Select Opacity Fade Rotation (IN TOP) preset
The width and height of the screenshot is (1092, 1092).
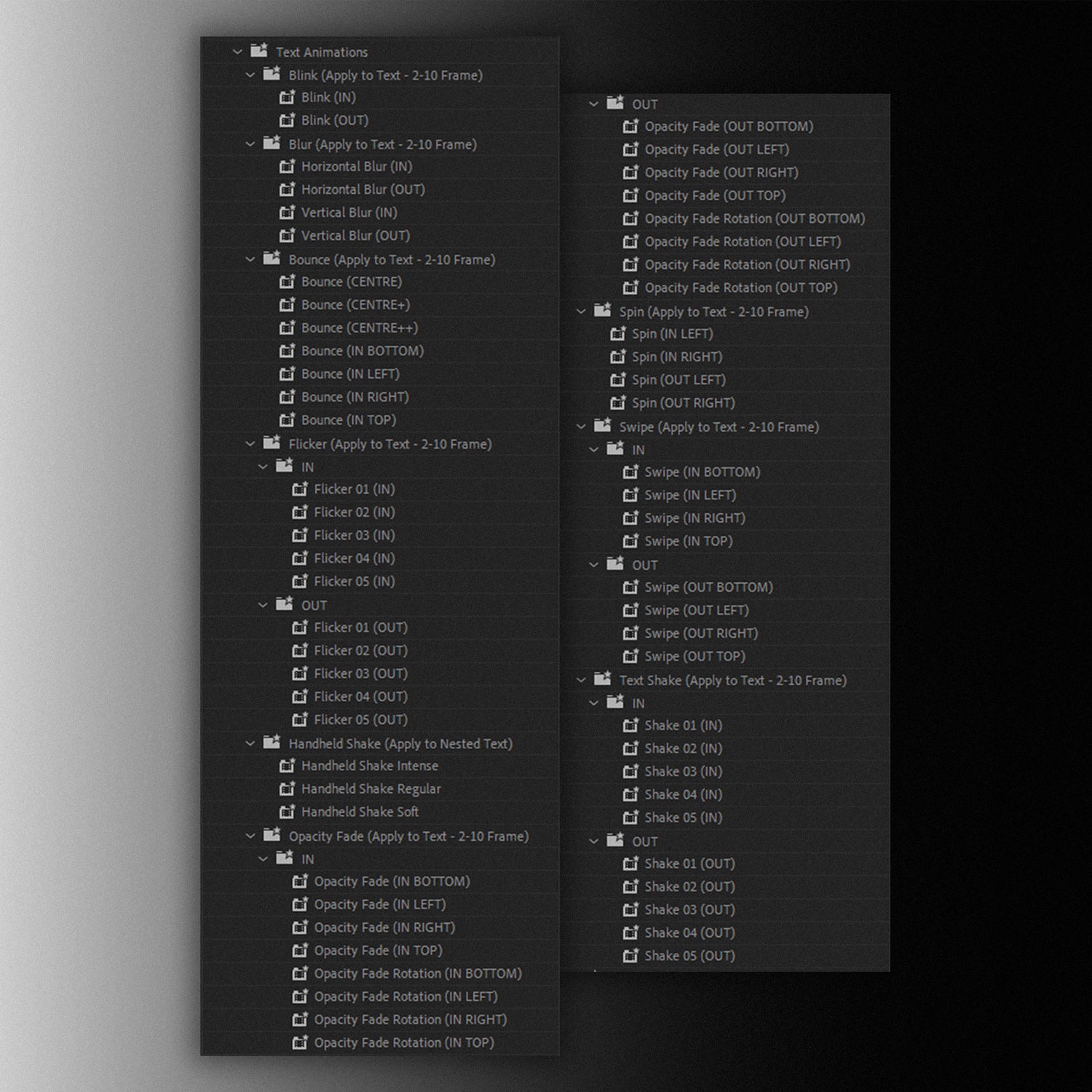tap(403, 1043)
